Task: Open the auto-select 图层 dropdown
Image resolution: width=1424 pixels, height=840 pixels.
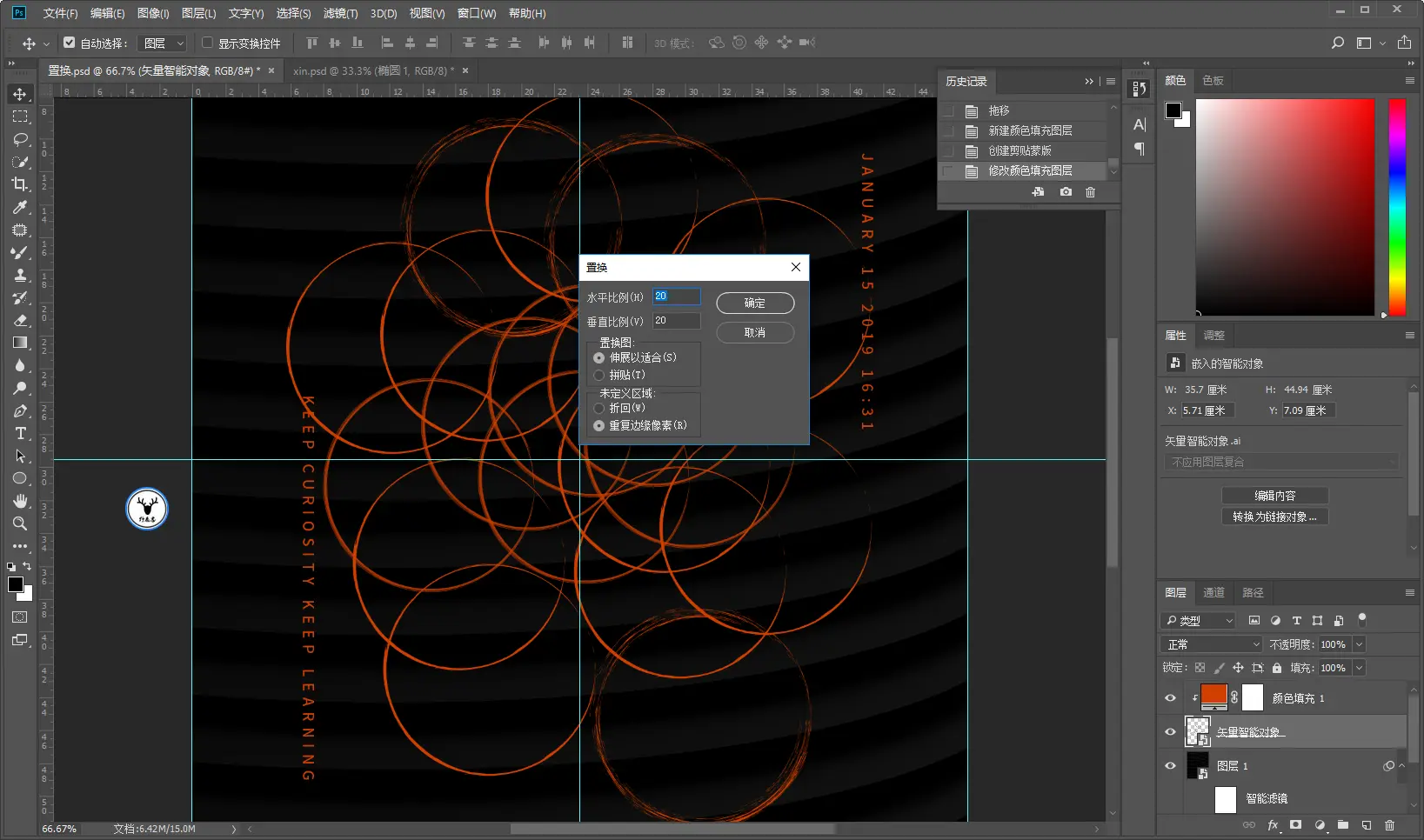Action: 164,43
